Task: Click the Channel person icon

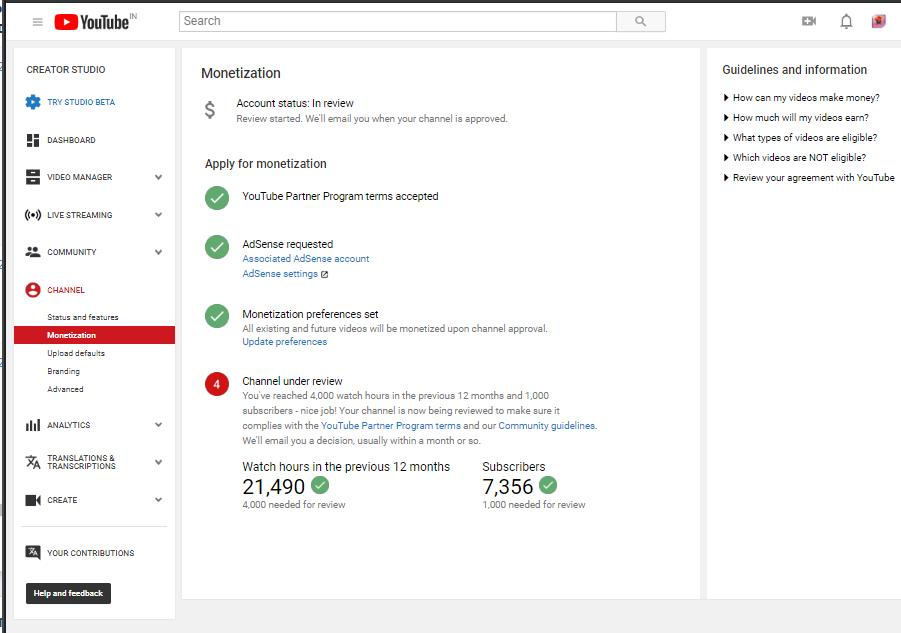Action: (33, 290)
